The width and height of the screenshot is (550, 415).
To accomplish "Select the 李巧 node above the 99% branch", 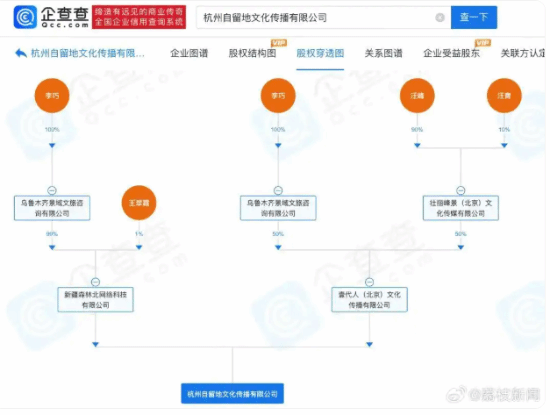I will (x=52, y=95).
